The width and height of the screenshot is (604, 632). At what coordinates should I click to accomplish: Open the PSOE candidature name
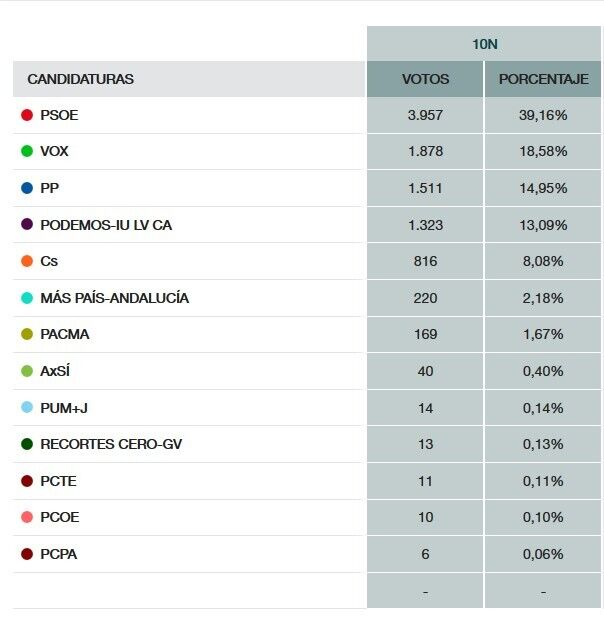(x=59, y=115)
